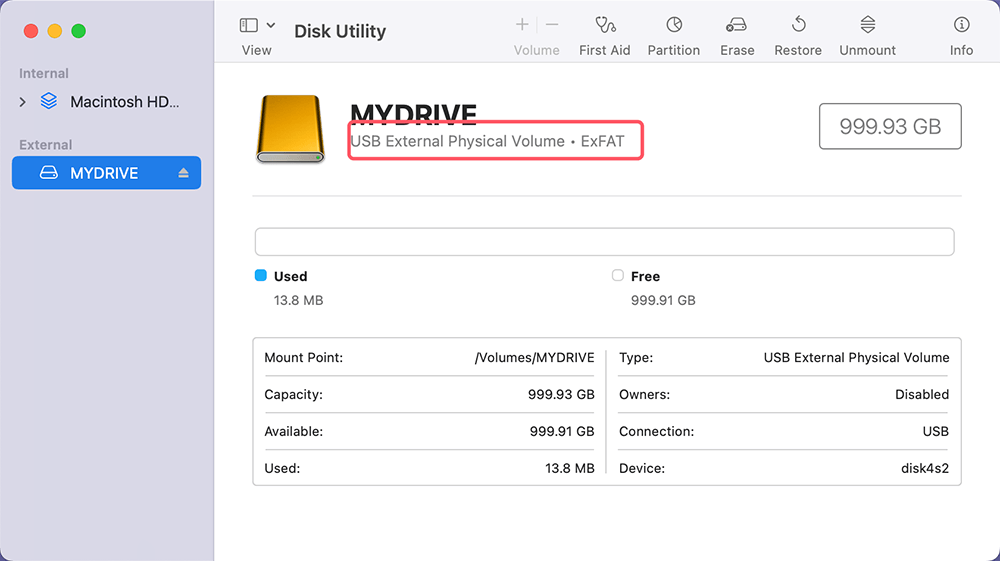The width and height of the screenshot is (1000, 561).
Task: Click the Available value 999.91 GB in the table
Action: click(x=562, y=432)
